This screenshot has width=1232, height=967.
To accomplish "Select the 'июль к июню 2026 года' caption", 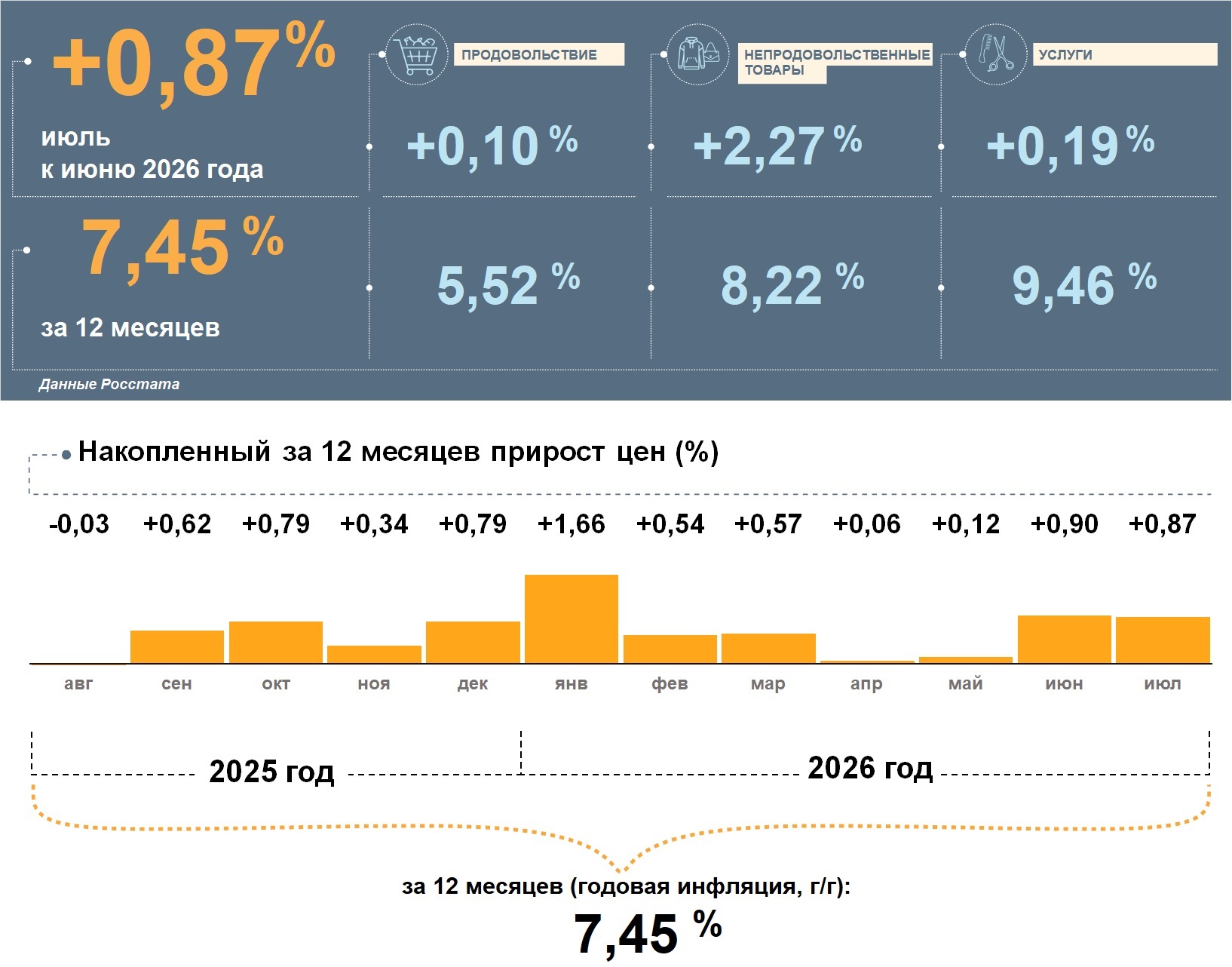I will pos(152,153).
